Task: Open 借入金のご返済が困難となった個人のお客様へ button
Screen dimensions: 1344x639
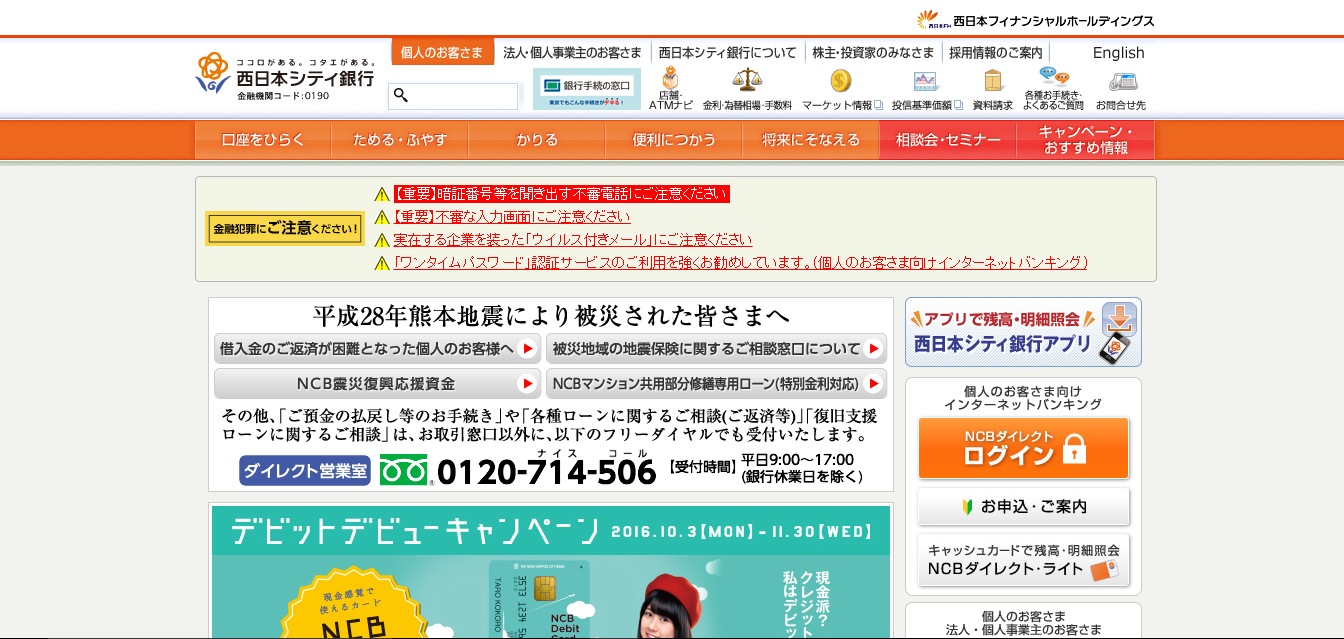Action: (x=378, y=349)
